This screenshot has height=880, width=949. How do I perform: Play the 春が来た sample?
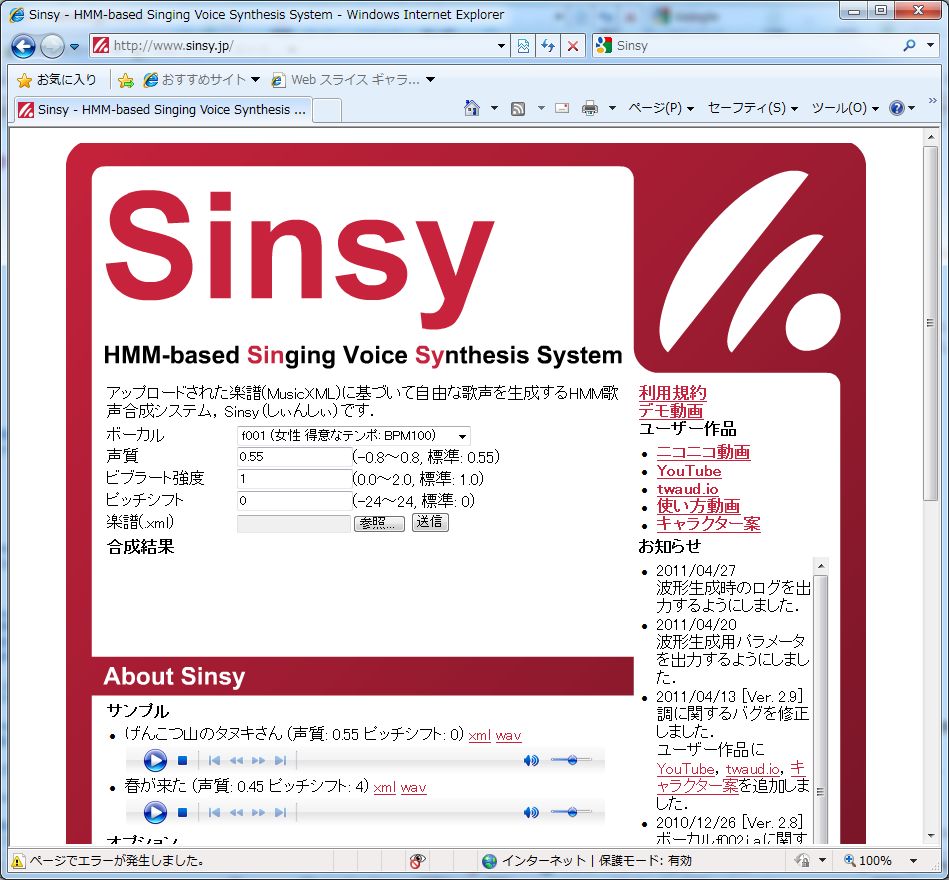point(155,812)
